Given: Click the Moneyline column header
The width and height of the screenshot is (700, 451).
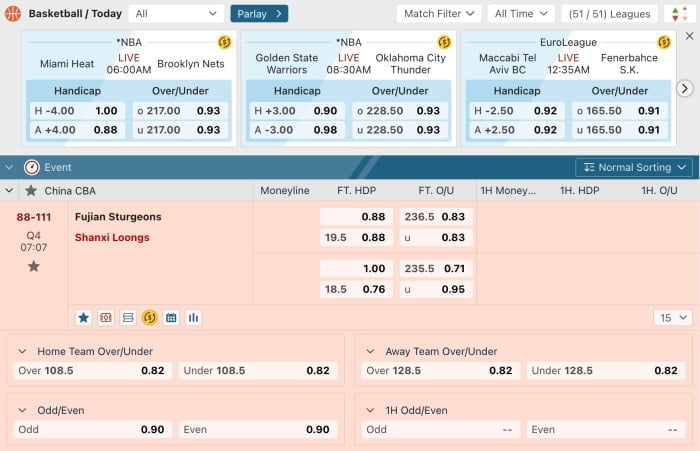Looking at the screenshot, I should click(x=285, y=191).
